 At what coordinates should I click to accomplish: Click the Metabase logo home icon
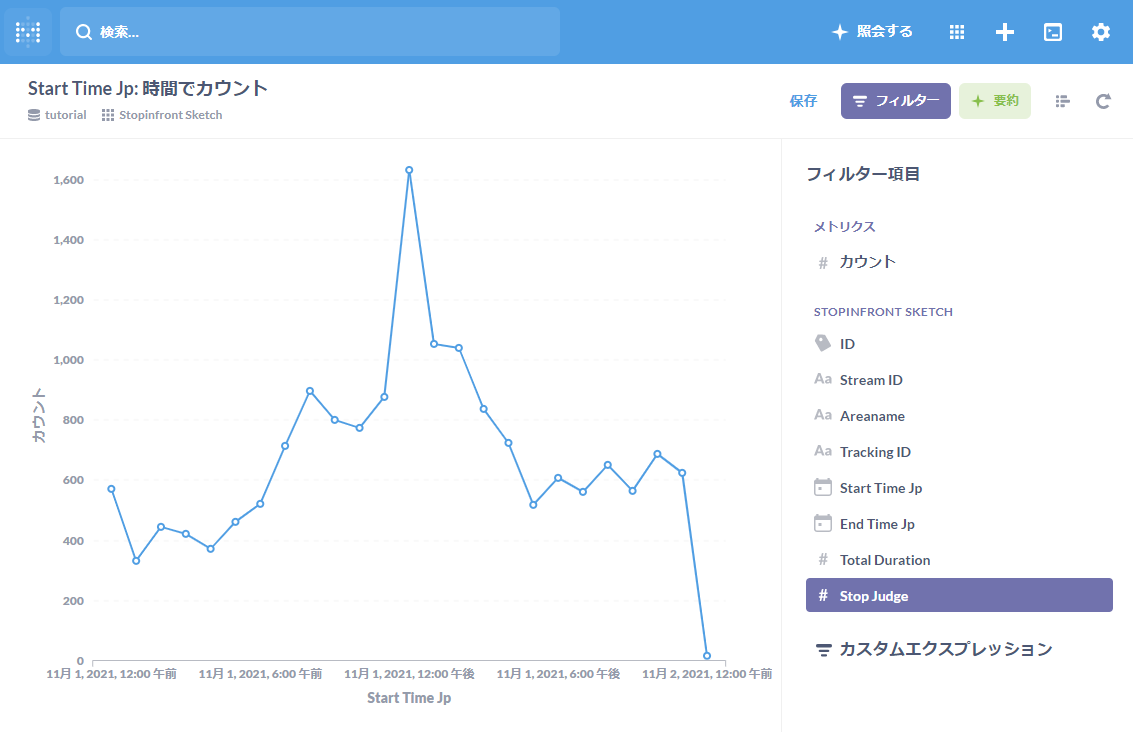(x=28, y=32)
